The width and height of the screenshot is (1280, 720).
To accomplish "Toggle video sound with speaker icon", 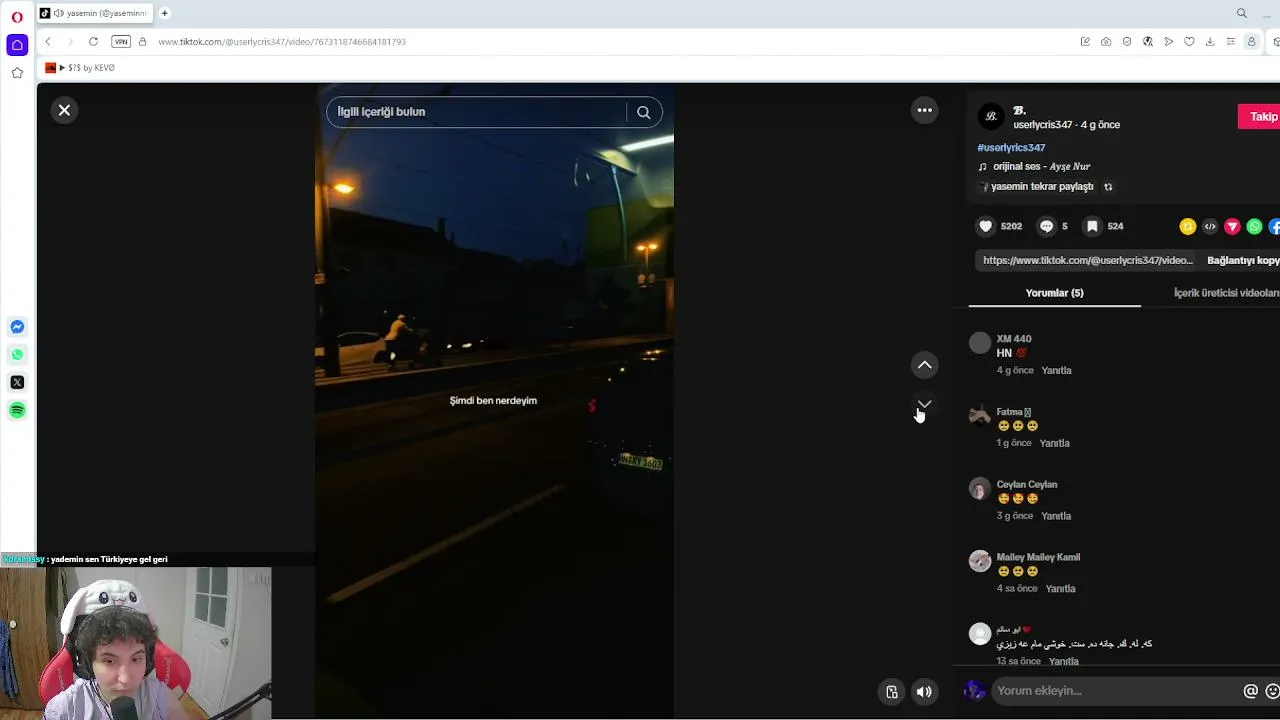I will click(x=924, y=692).
